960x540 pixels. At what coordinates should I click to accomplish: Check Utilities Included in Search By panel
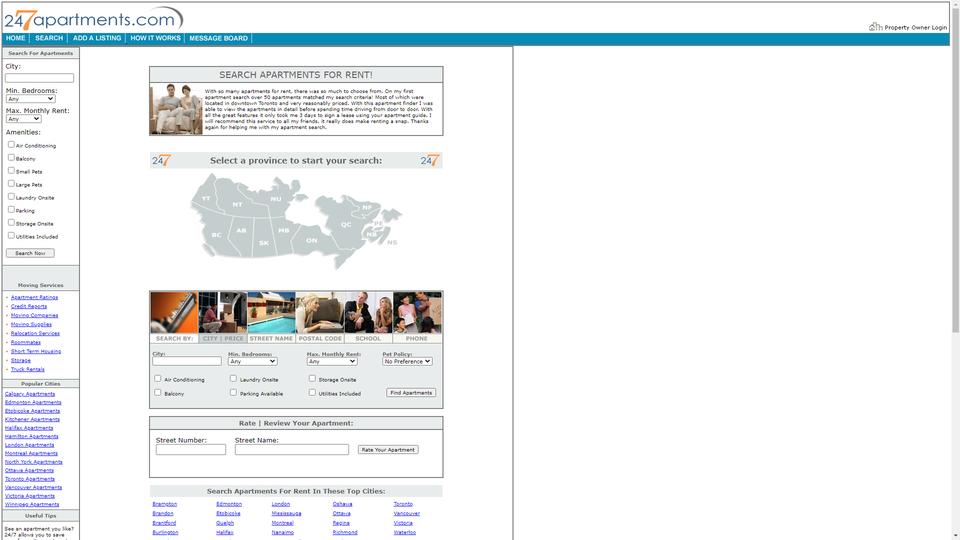click(312, 393)
